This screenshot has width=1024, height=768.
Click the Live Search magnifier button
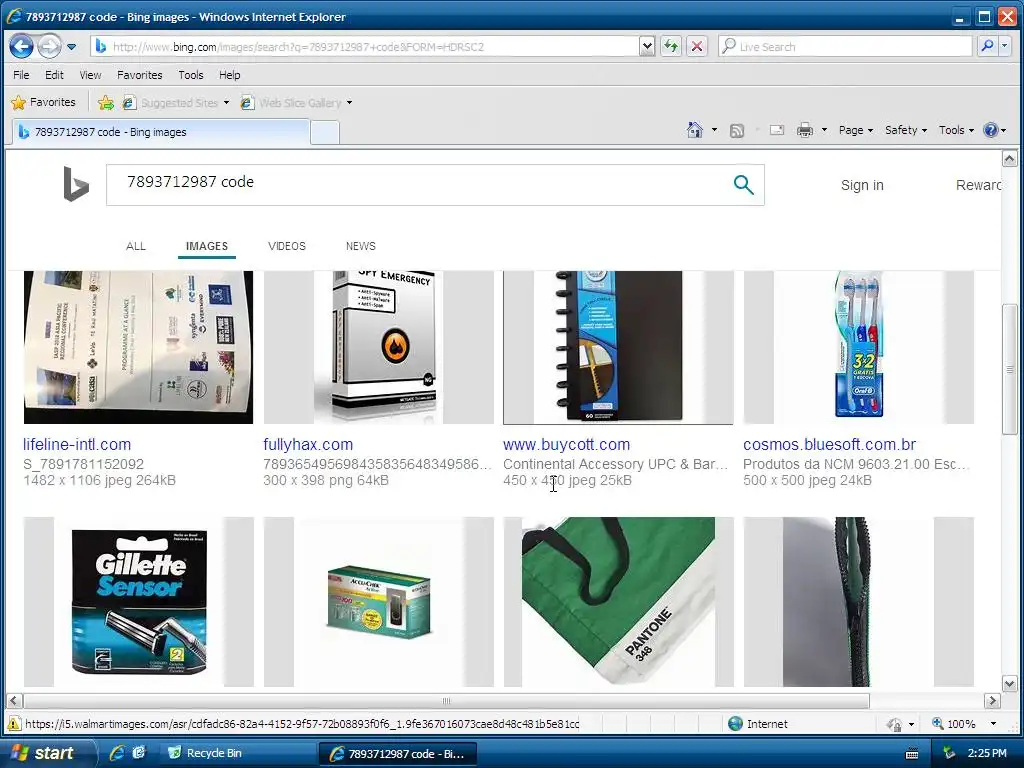(987, 46)
